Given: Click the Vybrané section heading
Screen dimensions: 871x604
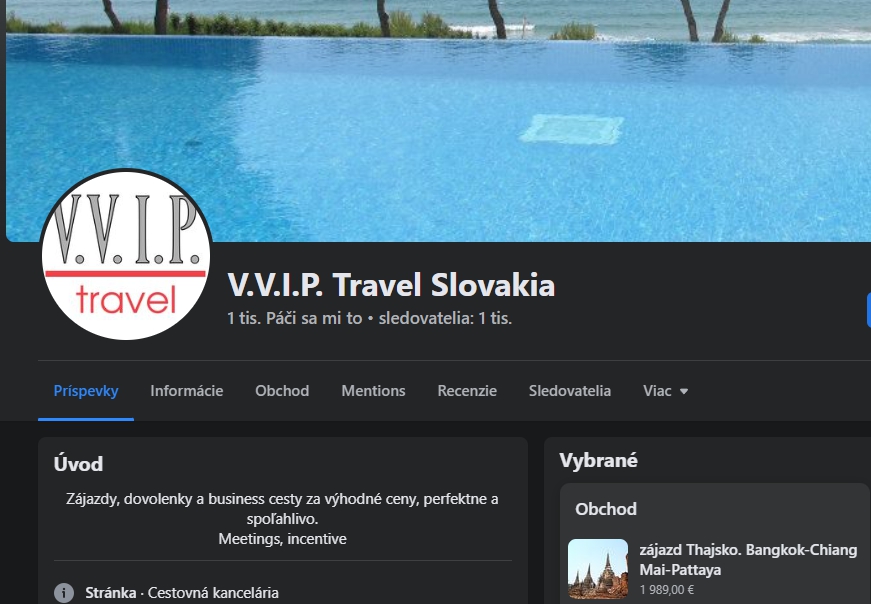Looking at the screenshot, I should tap(599, 461).
